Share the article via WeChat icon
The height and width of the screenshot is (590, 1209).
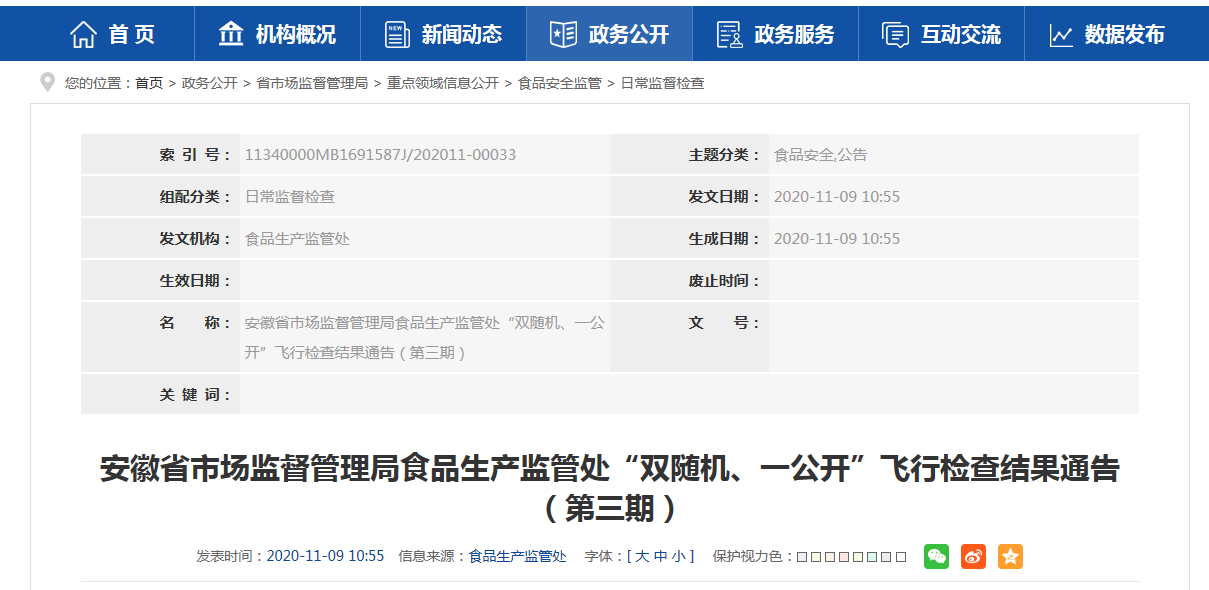(x=936, y=557)
